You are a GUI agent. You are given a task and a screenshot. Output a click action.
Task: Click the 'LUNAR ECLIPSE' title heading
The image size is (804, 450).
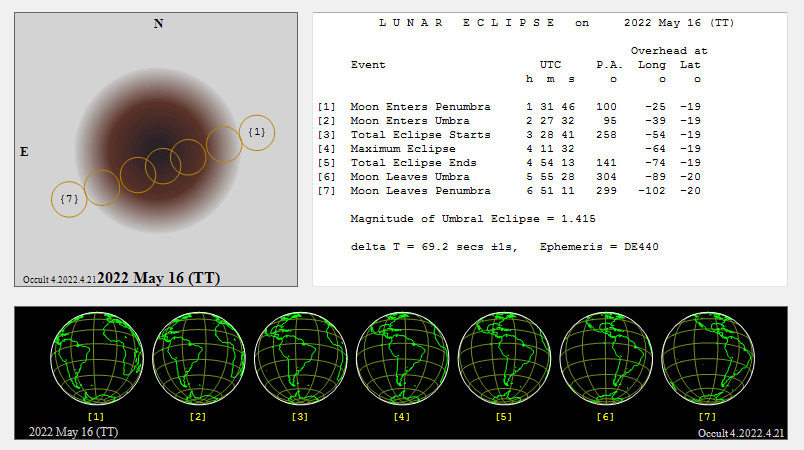click(467, 23)
